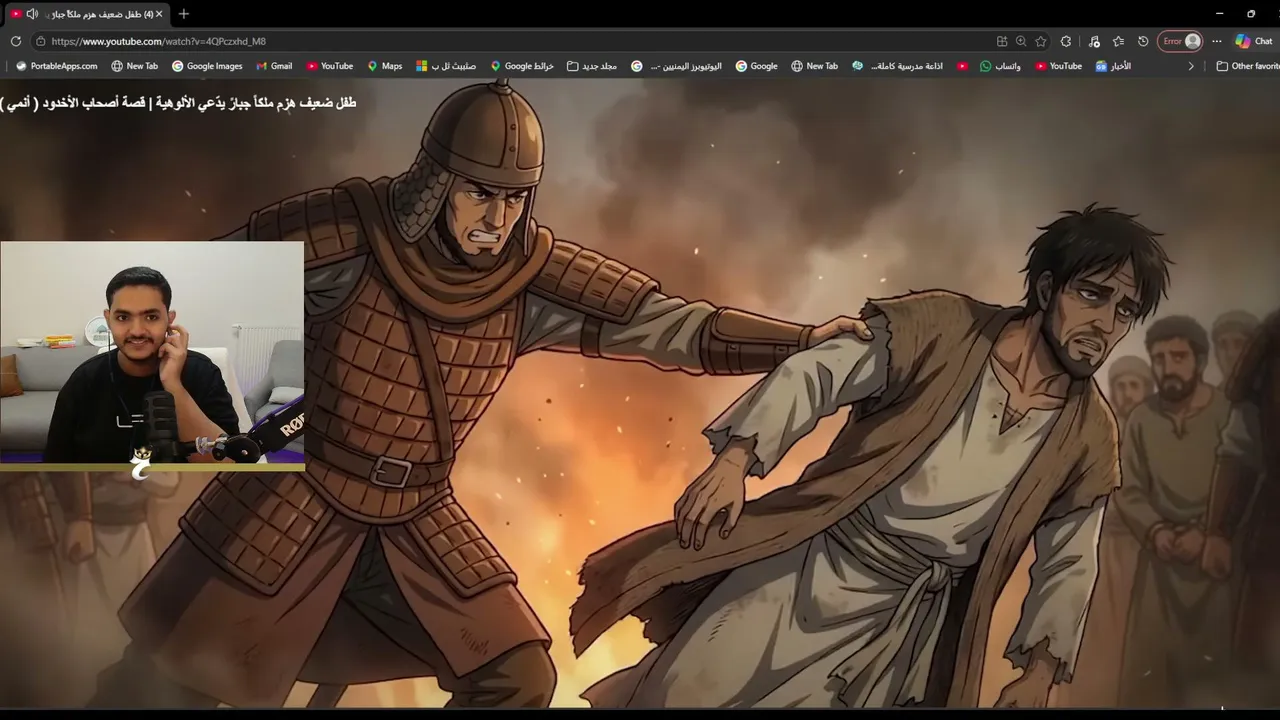This screenshot has width=1280, height=720.
Task: Open the browser History icon
Action: (x=1143, y=41)
